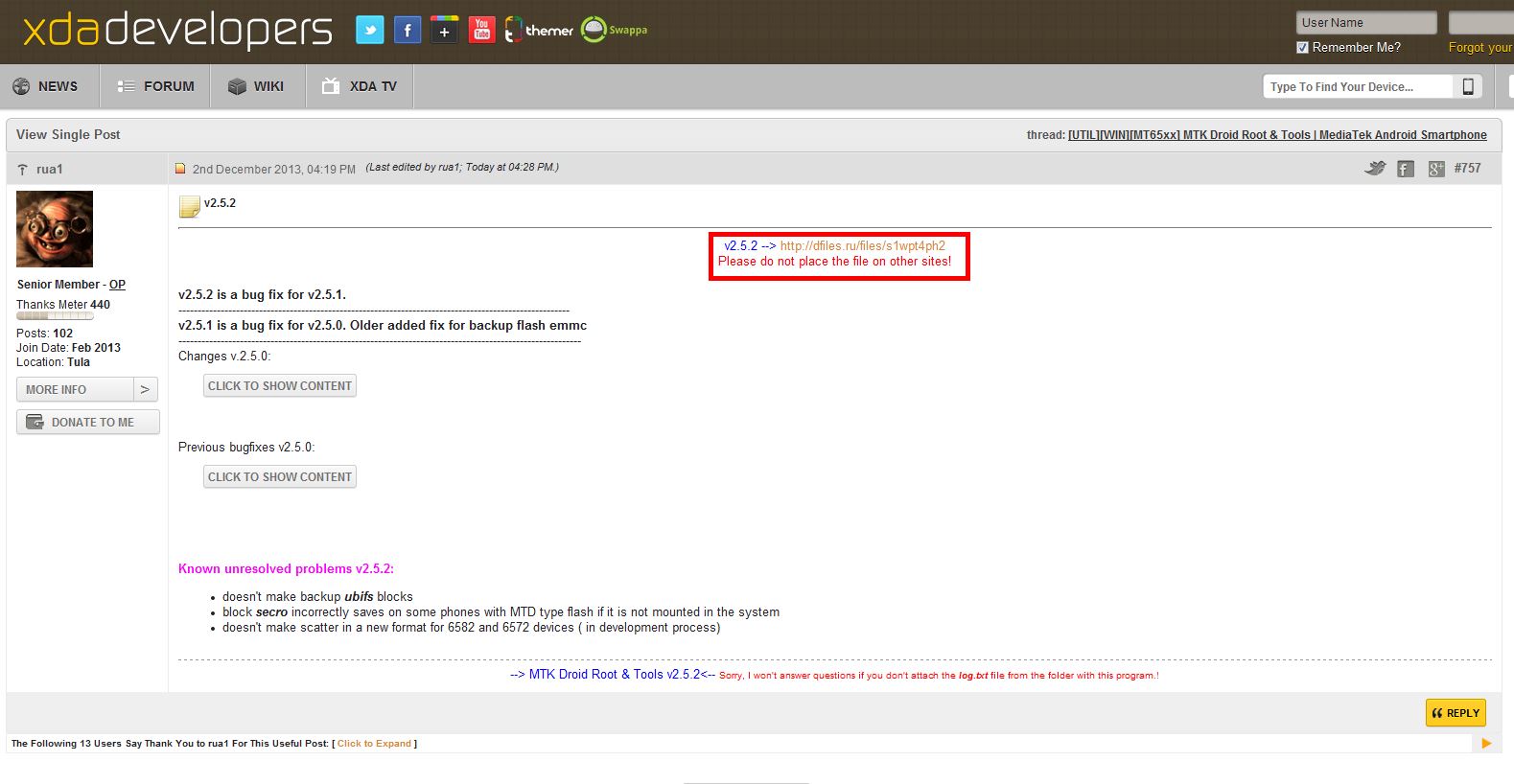
Task: Click the User Name input field
Action: (x=1365, y=23)
